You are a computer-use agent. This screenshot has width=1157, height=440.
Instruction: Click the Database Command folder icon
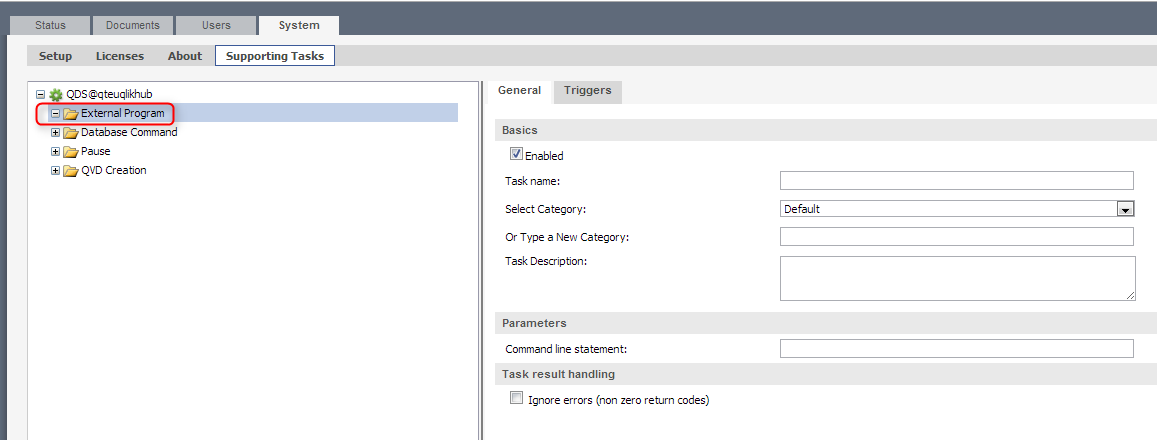click(x=71, y=133)
